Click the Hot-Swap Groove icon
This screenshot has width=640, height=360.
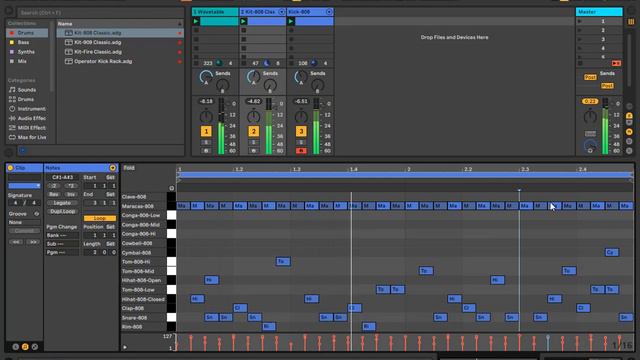click(x=36, y=214)
